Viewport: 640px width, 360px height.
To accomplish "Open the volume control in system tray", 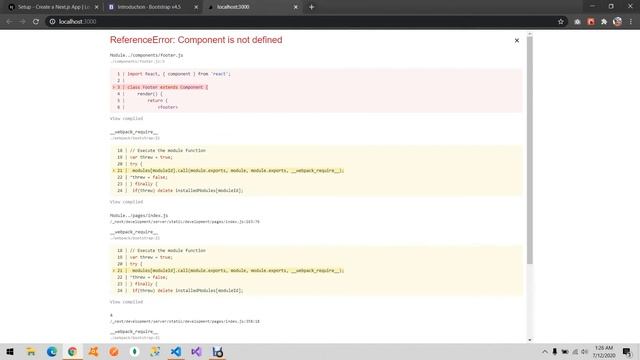I will [584, 352].
